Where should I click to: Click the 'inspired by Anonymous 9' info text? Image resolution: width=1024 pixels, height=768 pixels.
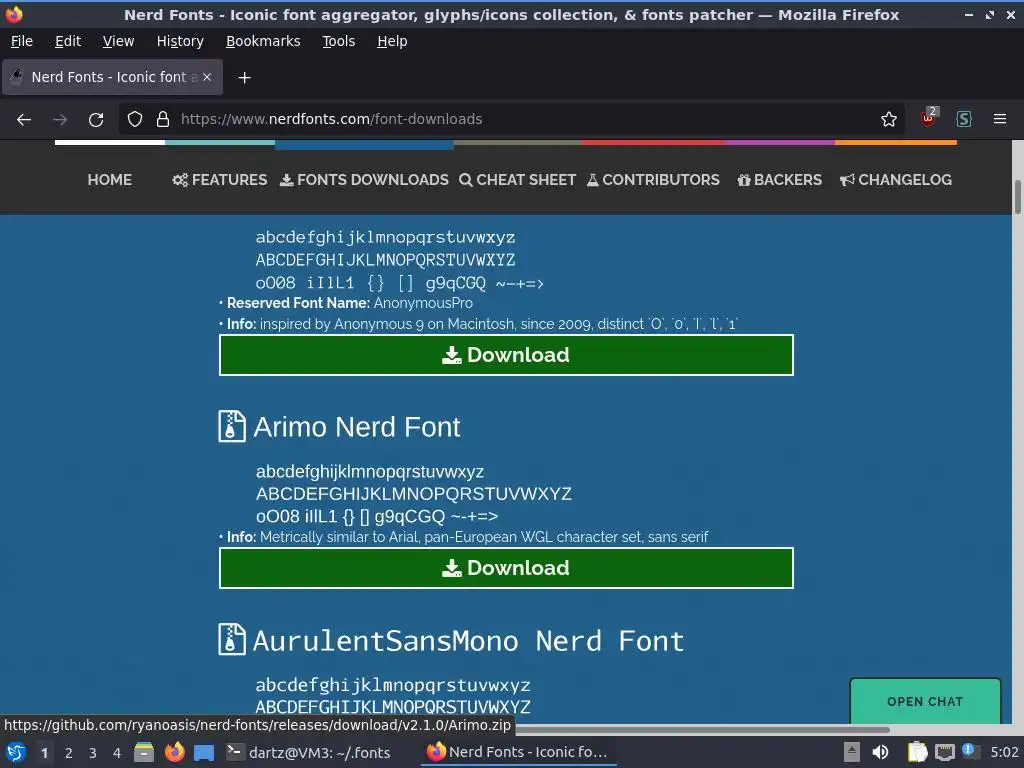coord(498,324)
